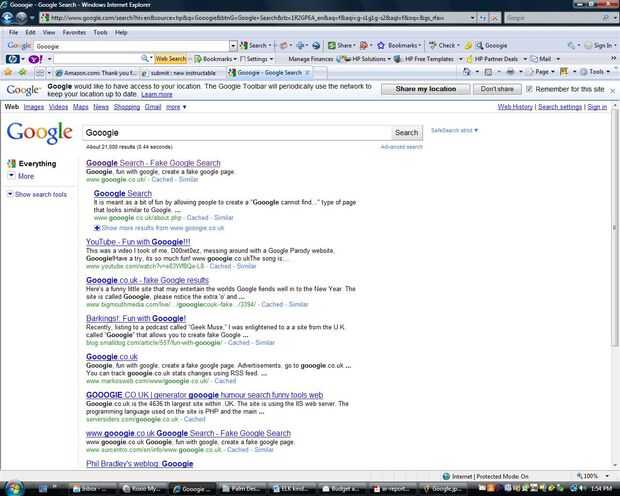Viewport: 620px width, 496px height.
Task: Open the SafeSearch dropdown
Action: [454, 130]
